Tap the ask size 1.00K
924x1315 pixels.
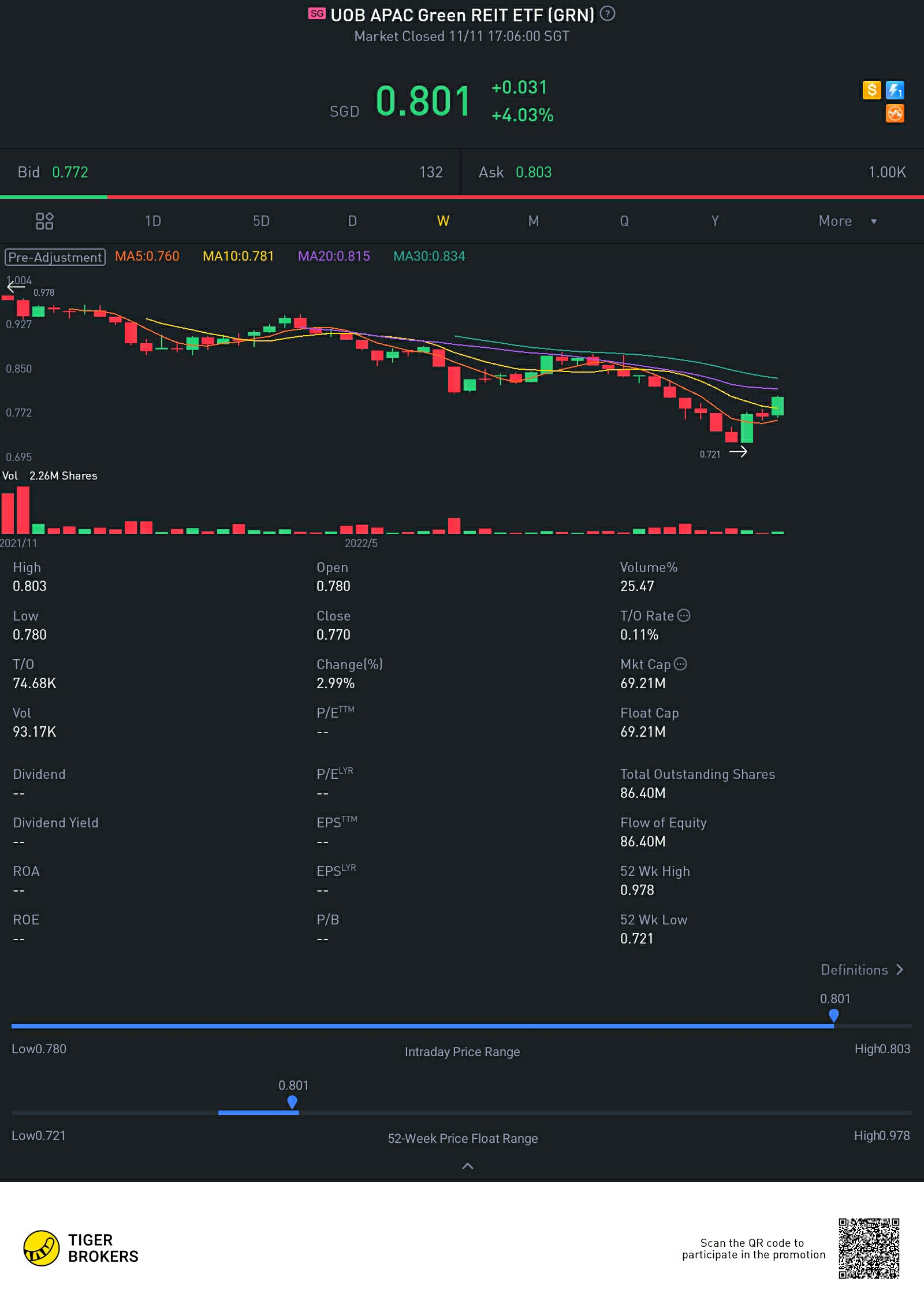(887, 172)
